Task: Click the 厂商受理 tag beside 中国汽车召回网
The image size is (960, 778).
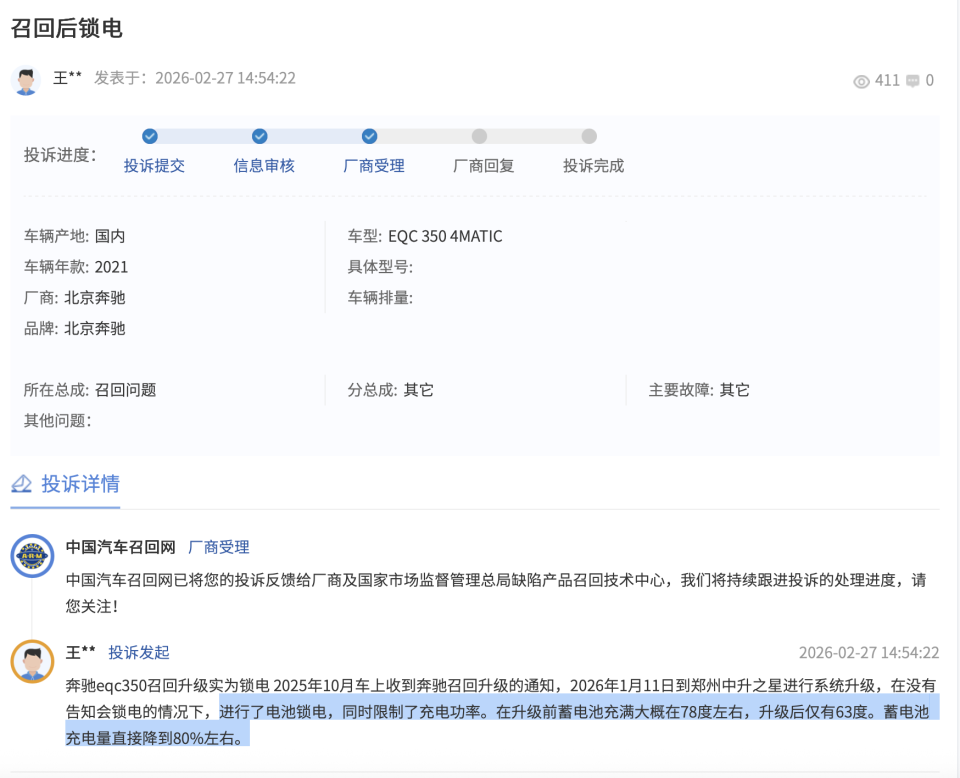Action: [x=219, y=547]
